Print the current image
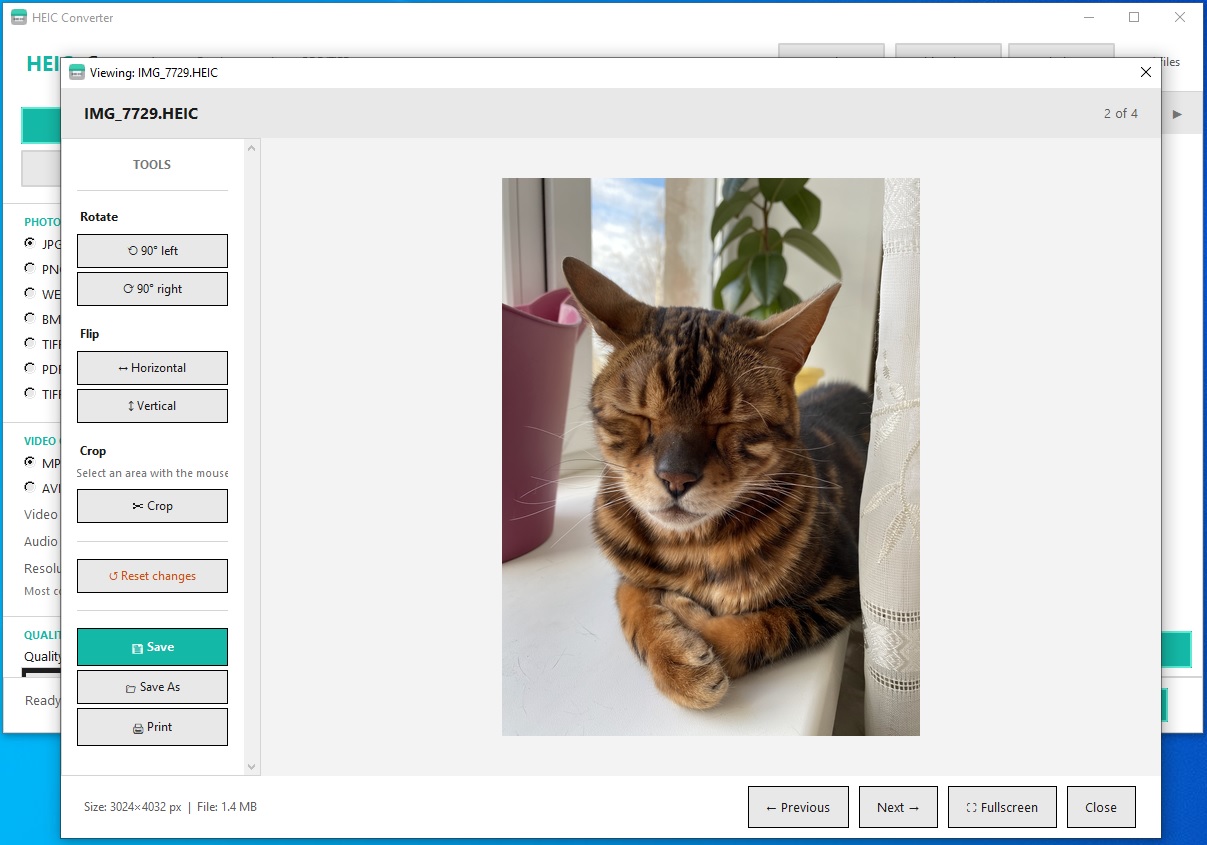The height and width of the screenshot is (845, 1207). pos(152,727)
